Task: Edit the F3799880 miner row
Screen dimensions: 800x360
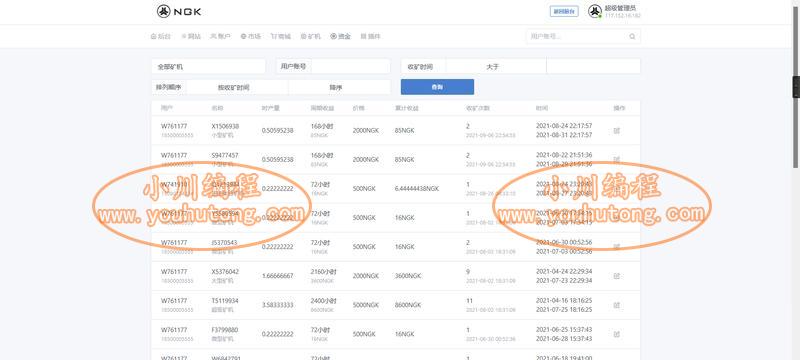Action: click(616, 334)
